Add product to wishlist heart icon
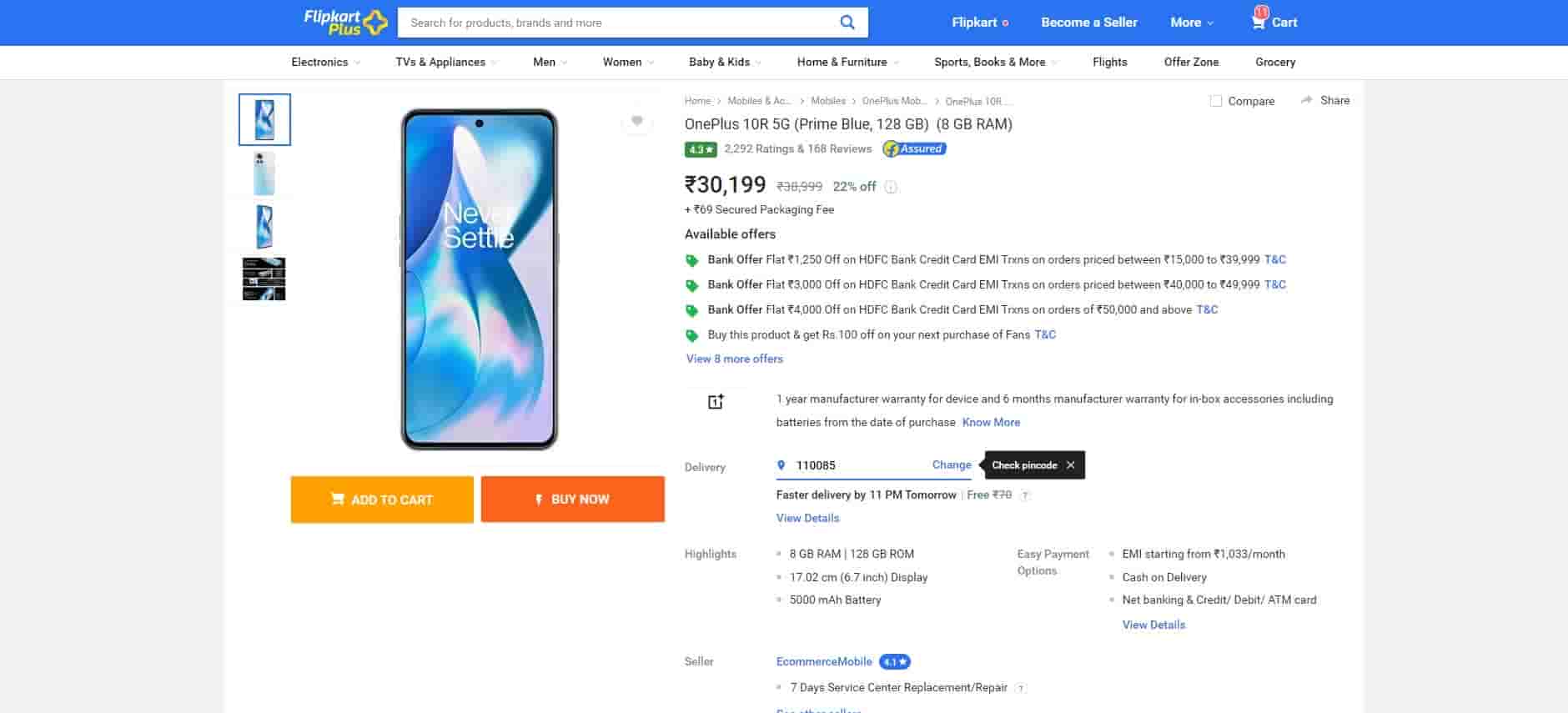The width and height of the screenshot is (1568, 713). click(x=637, y=121)
